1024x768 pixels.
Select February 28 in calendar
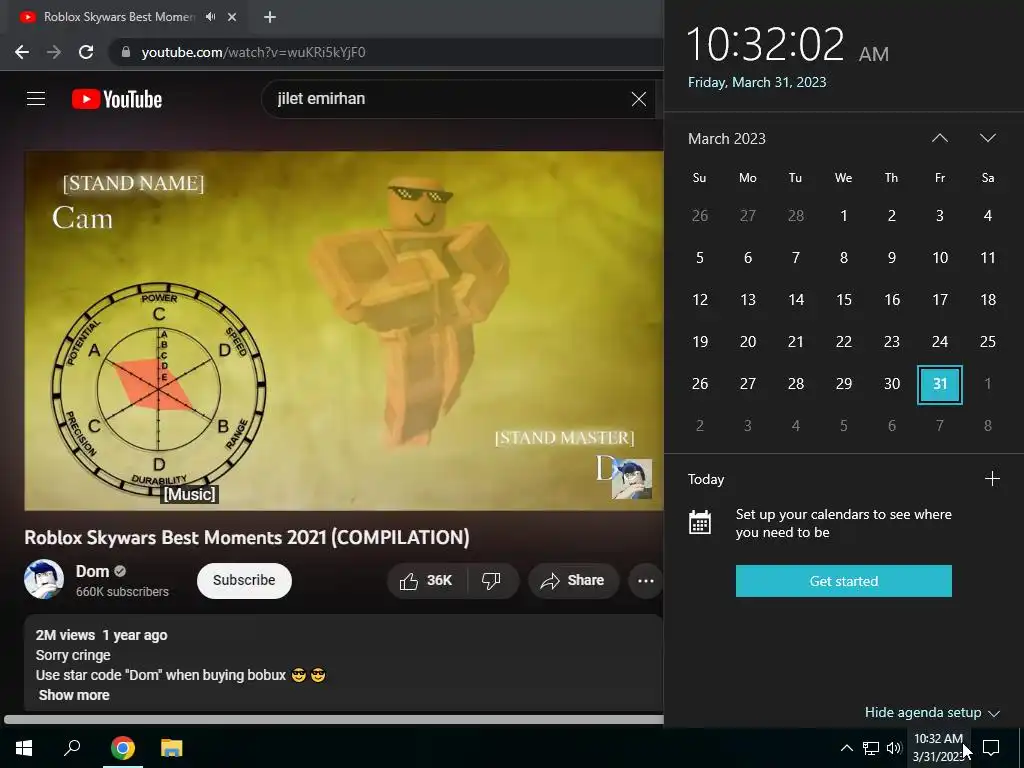795,216
